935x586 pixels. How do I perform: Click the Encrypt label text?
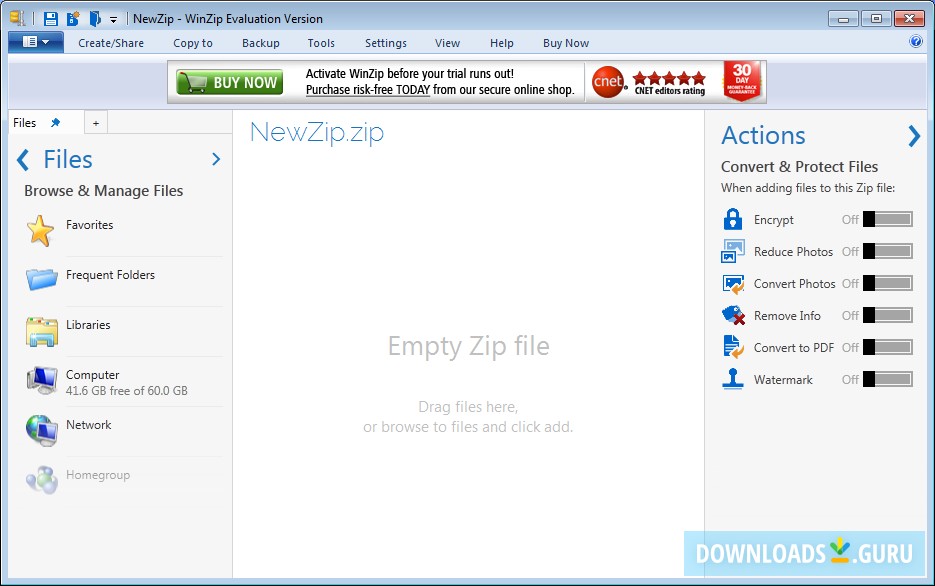click(x=773, y=220)
